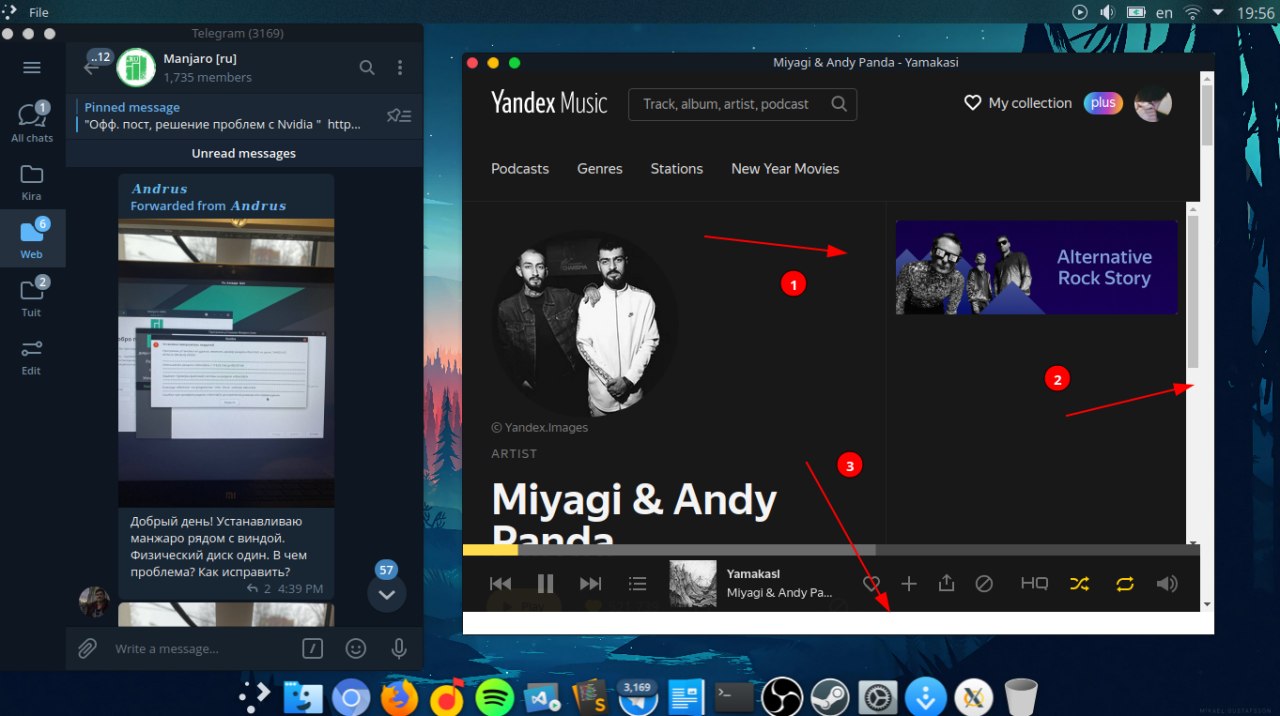Open My collection
1280x716 pixels.
click(1018, 103)
